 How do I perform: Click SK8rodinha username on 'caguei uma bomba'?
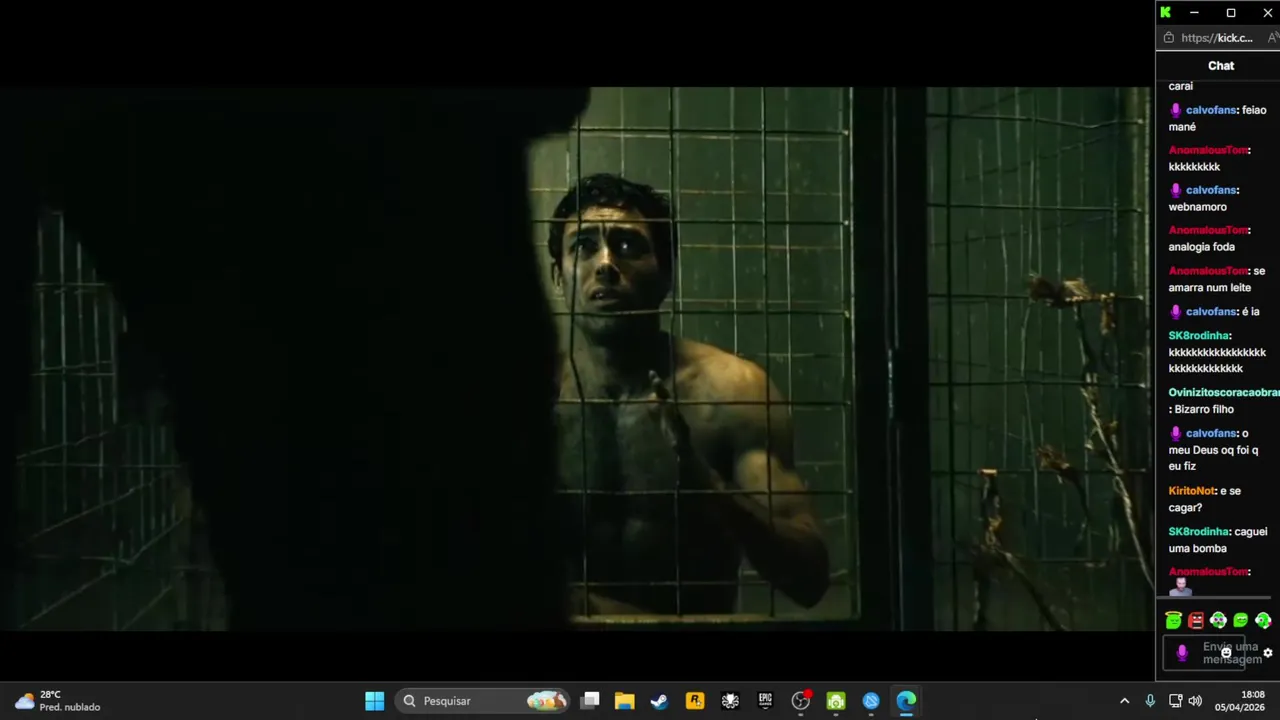[1198, 532]
